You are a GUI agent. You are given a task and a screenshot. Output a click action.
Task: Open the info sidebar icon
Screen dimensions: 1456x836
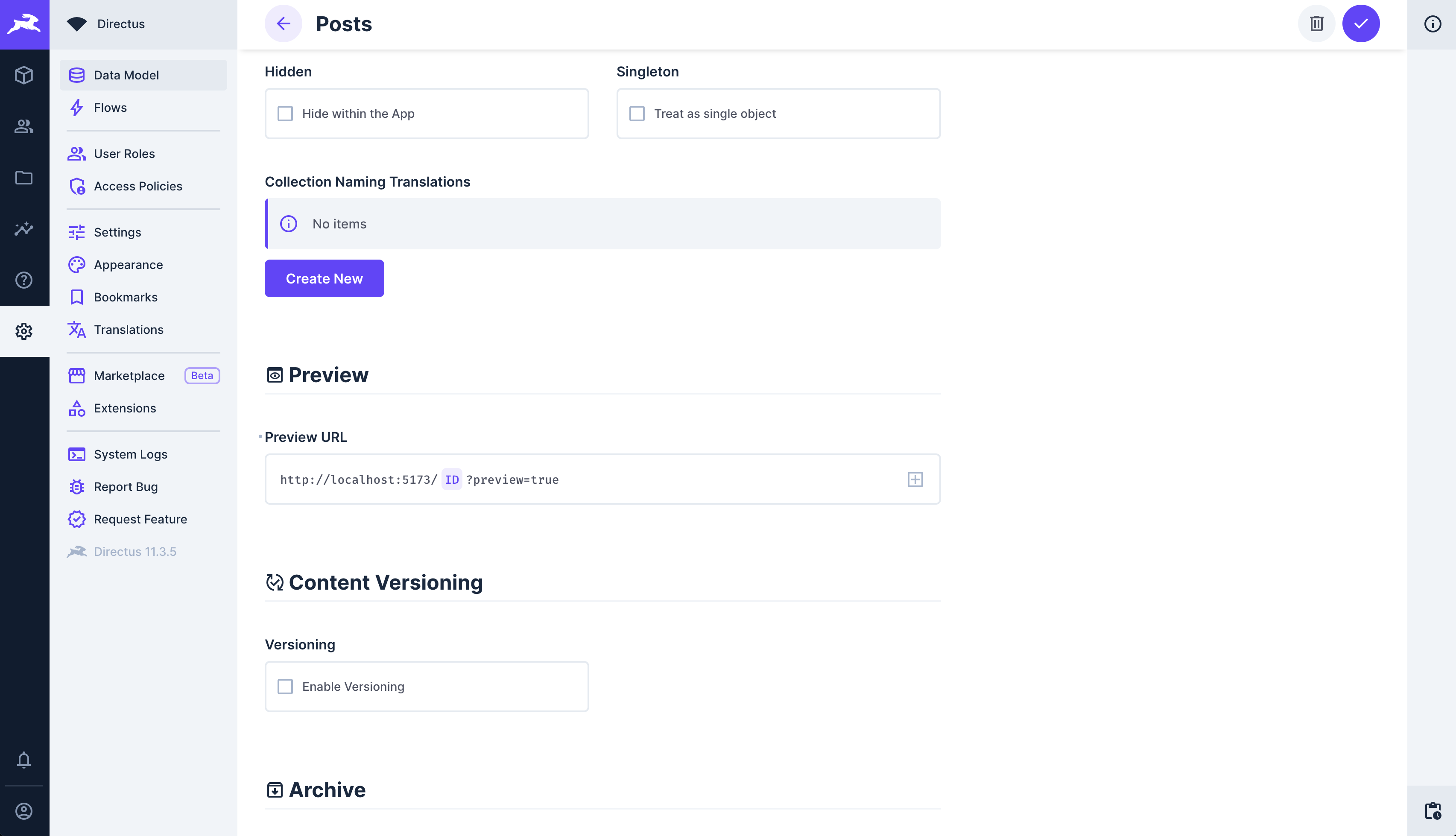tap(1432, 23)
